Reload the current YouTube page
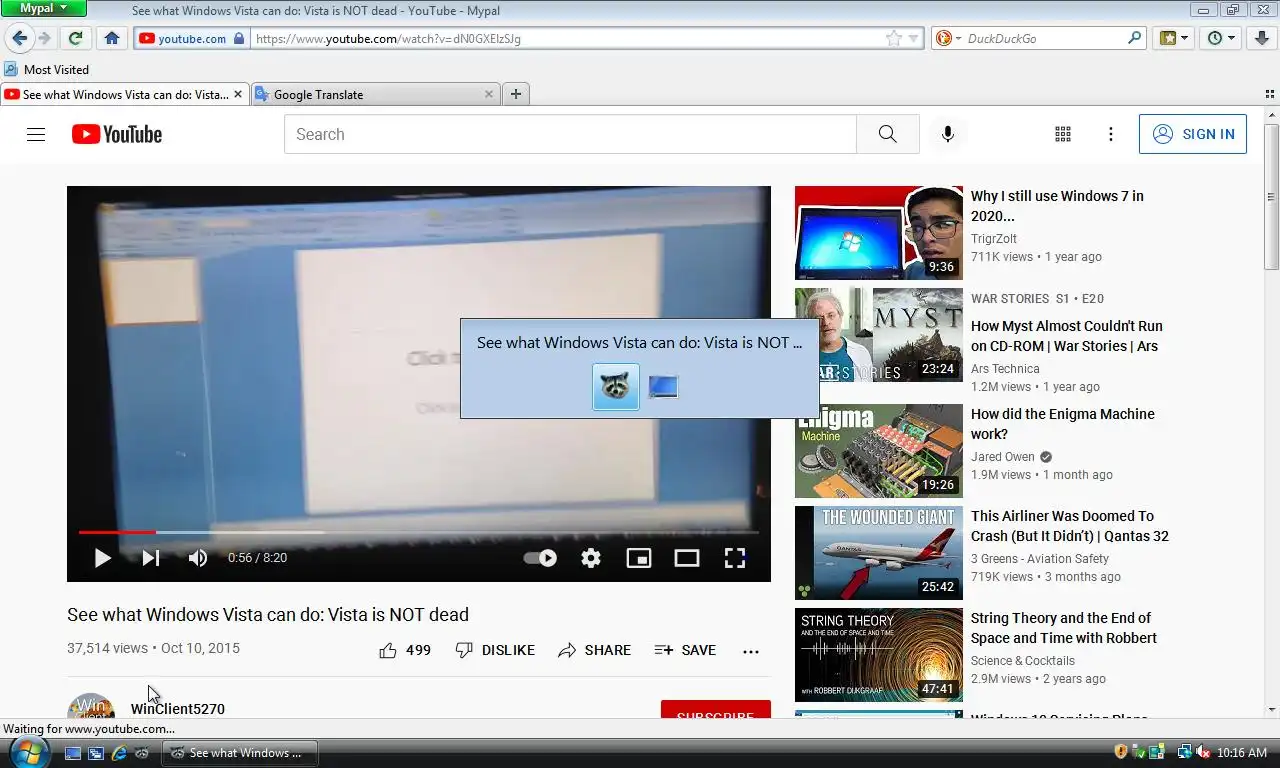The image size is (1280, 768). (x=75, y=38)
